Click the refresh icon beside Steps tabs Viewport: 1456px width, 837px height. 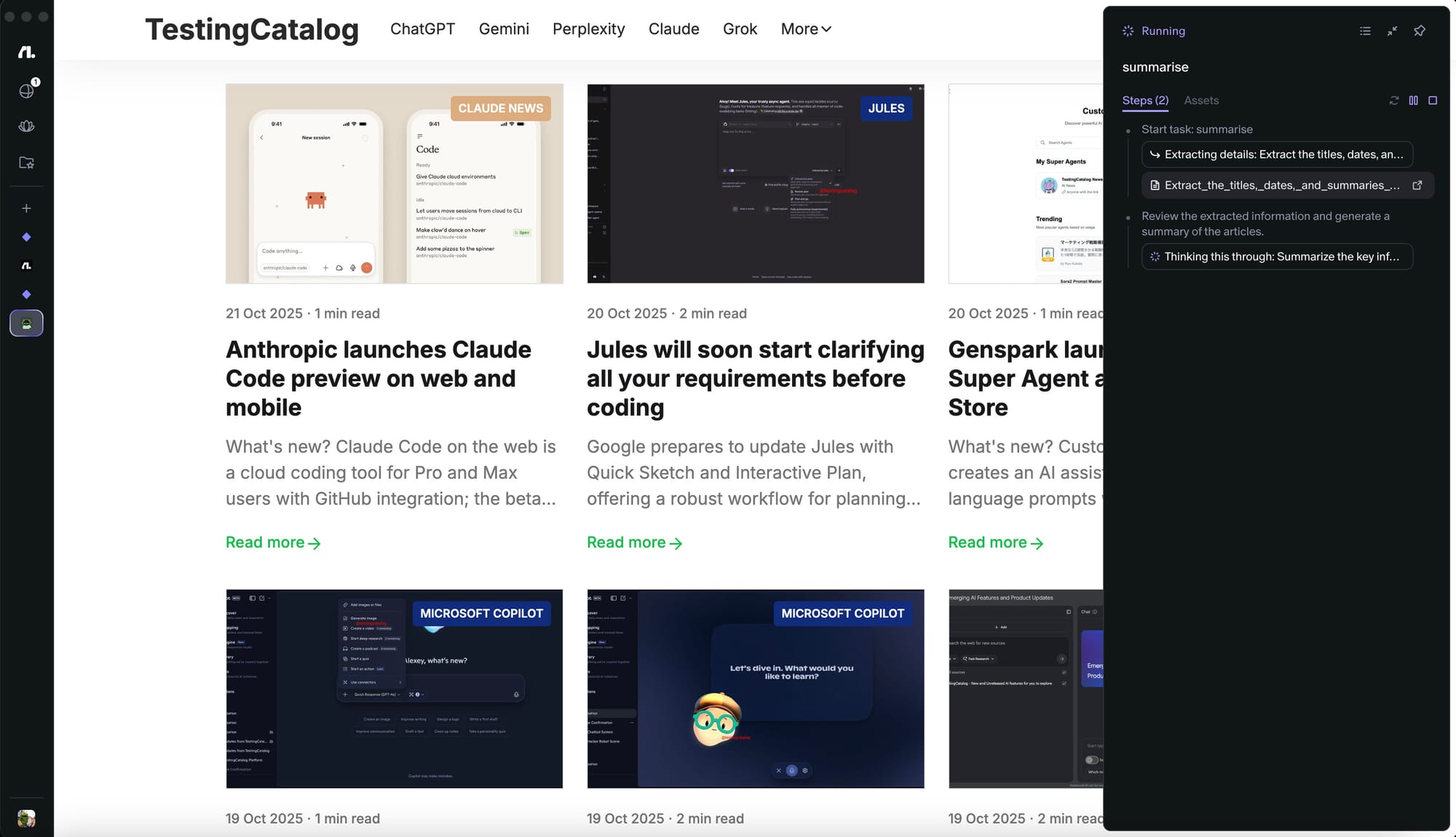1393,100
